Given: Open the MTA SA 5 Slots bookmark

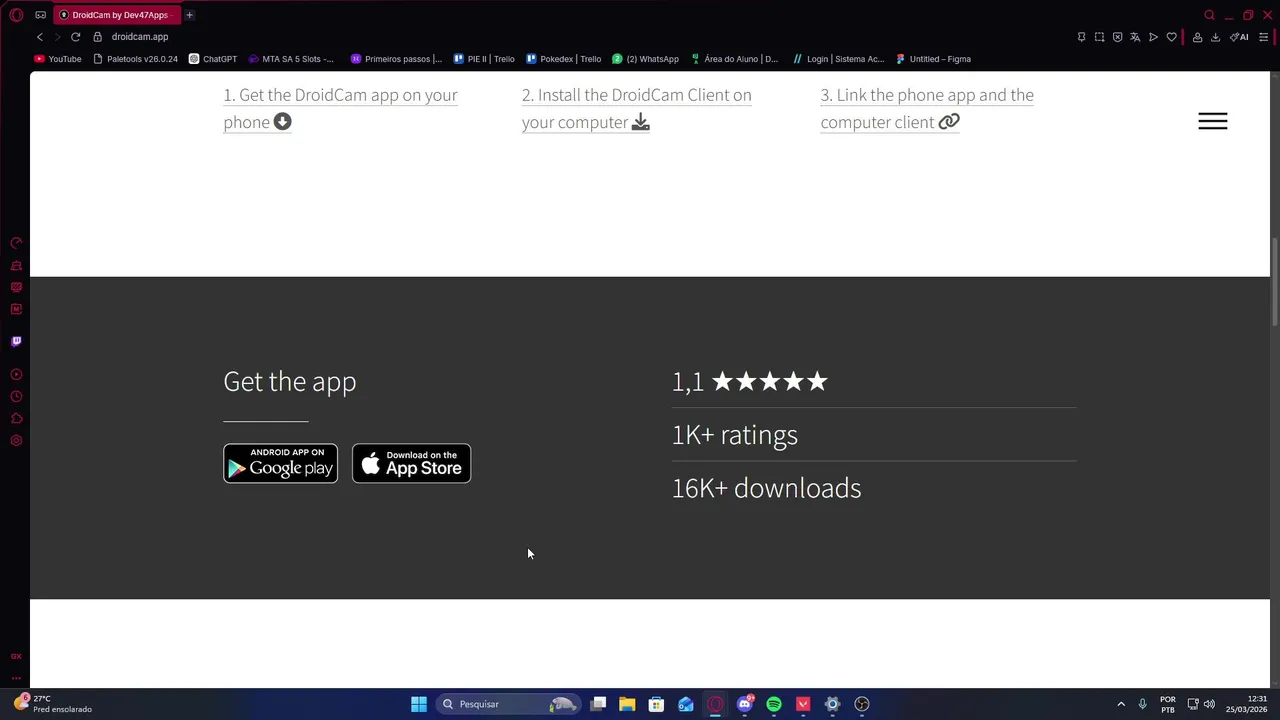Looking at the screenshot, I should (x=290, y=59).
